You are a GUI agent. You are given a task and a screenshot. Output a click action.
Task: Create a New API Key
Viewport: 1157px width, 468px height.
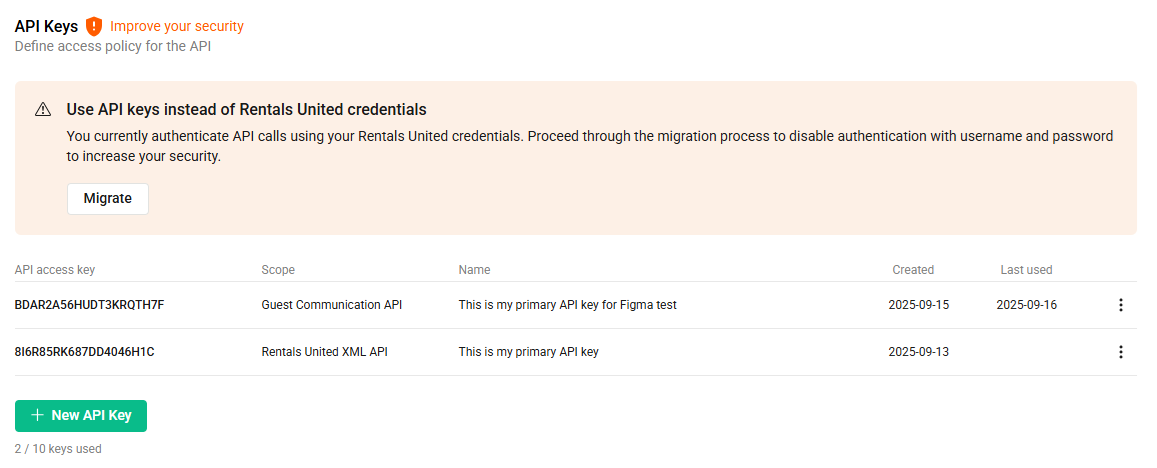point(81,415)
